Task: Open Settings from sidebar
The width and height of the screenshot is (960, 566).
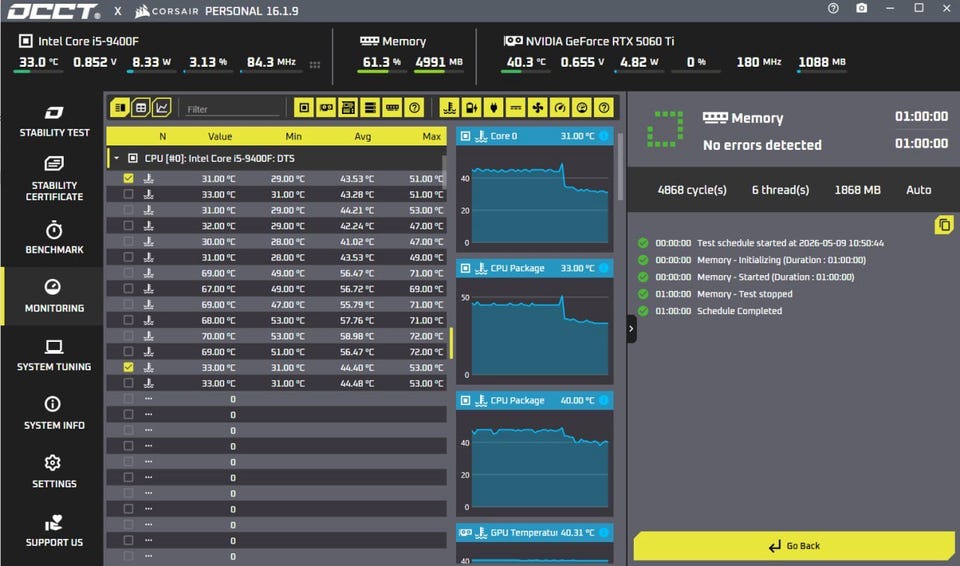Action: coord(54,472)
